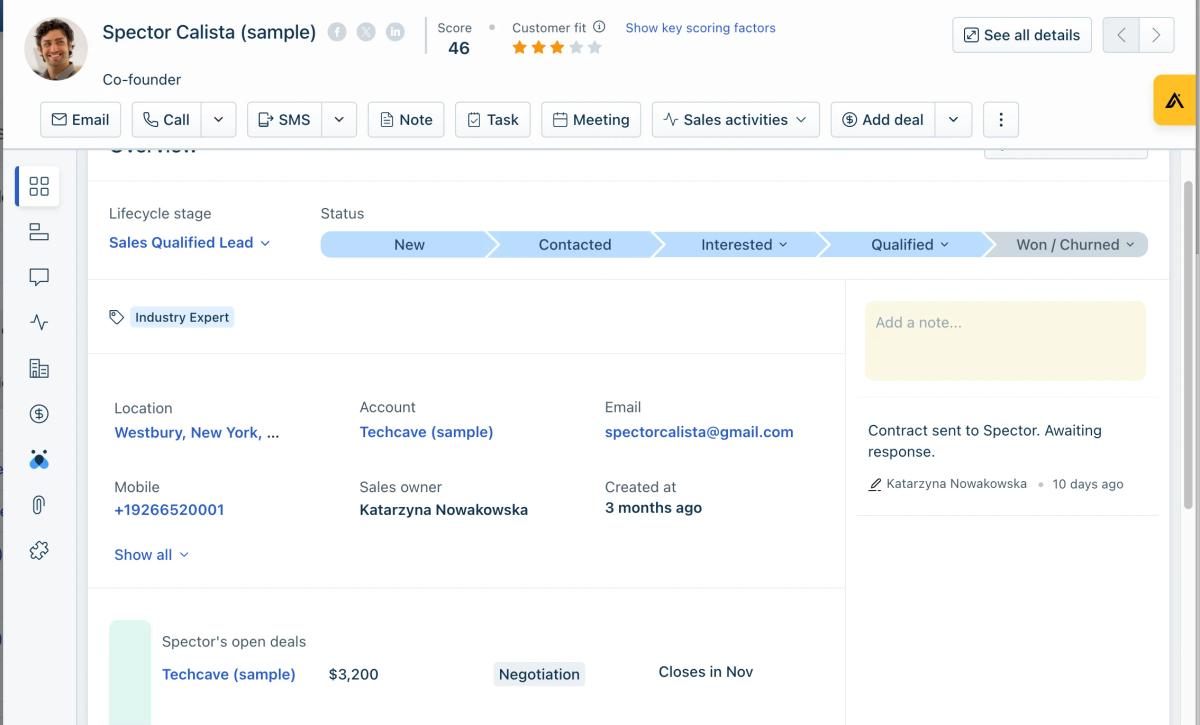Show key scoring factors
This screenshot has height=725, width=1200.
700,28
